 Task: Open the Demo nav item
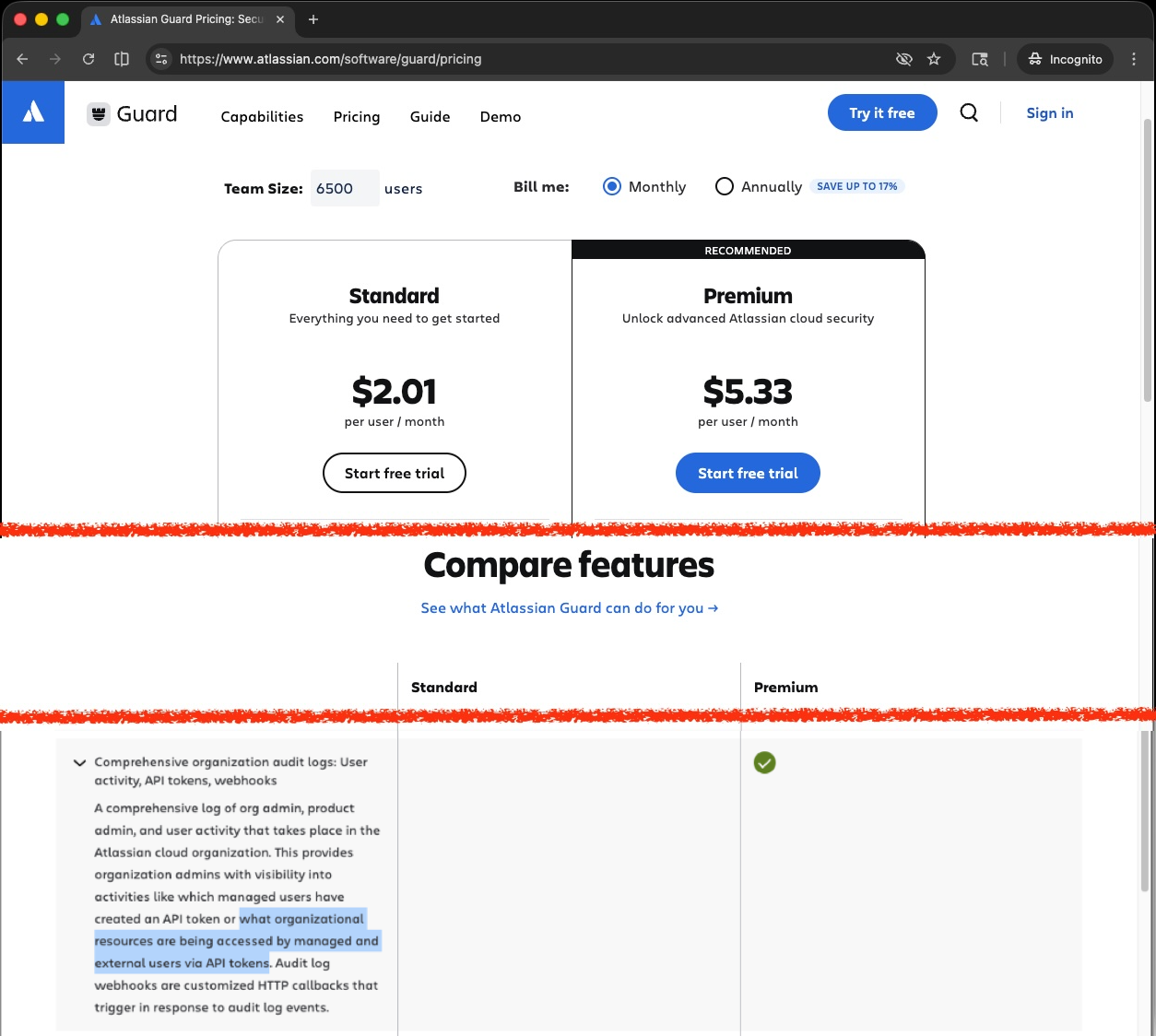pyautogui.click(x=501, y=116)
